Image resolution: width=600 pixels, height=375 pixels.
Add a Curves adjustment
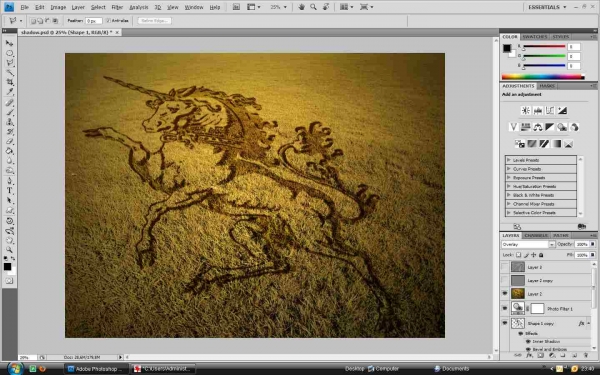pyautogui.click(x=550, y=111)
